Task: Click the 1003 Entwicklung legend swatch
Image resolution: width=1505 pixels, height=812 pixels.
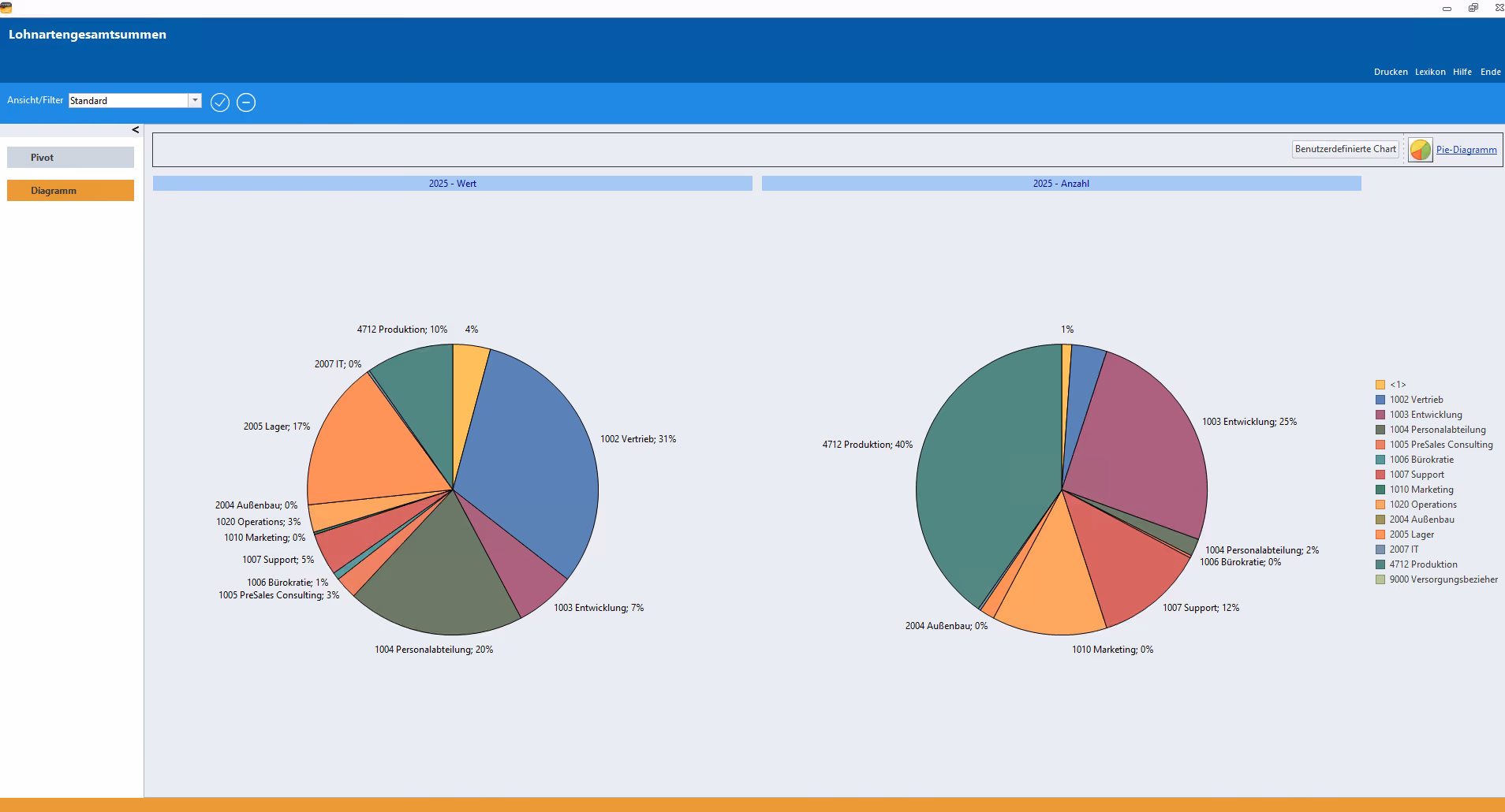Action: click(x=1380, y=415)
